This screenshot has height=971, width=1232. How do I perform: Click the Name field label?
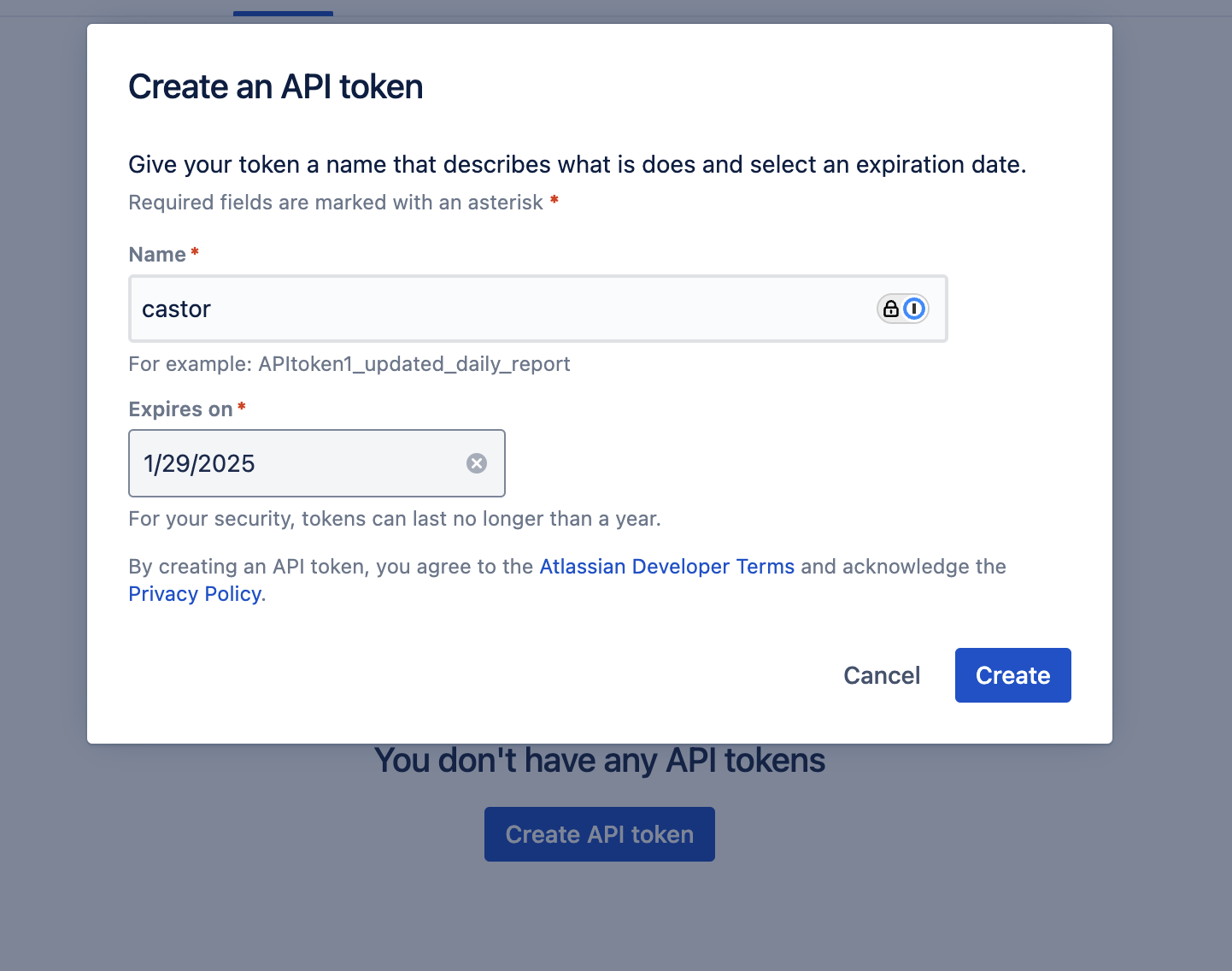(157, 255)
